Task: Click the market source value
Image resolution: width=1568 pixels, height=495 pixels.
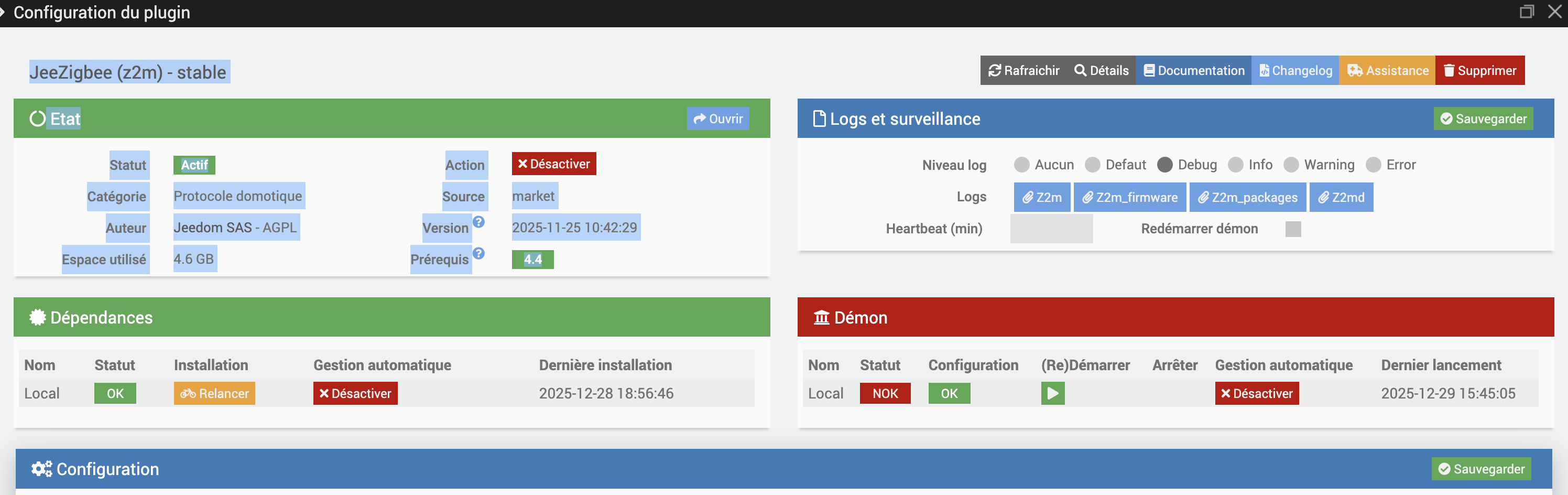Action: (533, 196)
